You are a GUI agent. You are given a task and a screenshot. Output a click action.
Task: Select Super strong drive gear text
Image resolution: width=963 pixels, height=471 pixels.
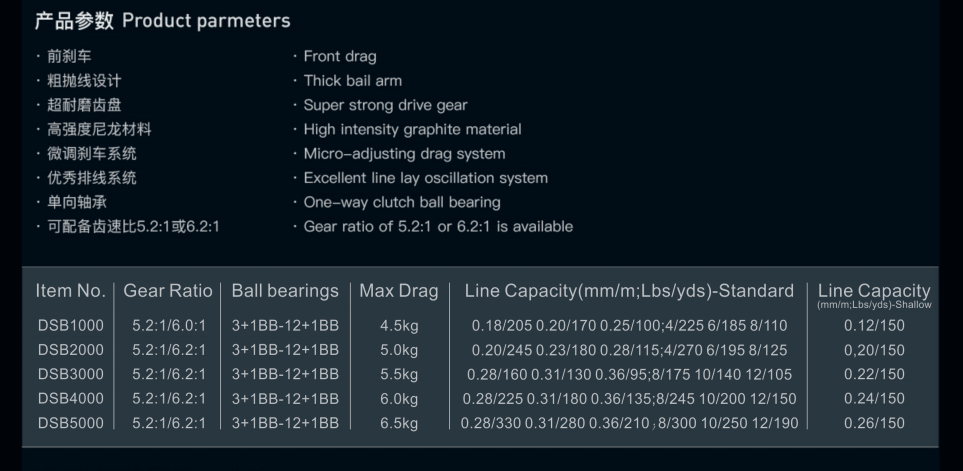tap(385, 105)
